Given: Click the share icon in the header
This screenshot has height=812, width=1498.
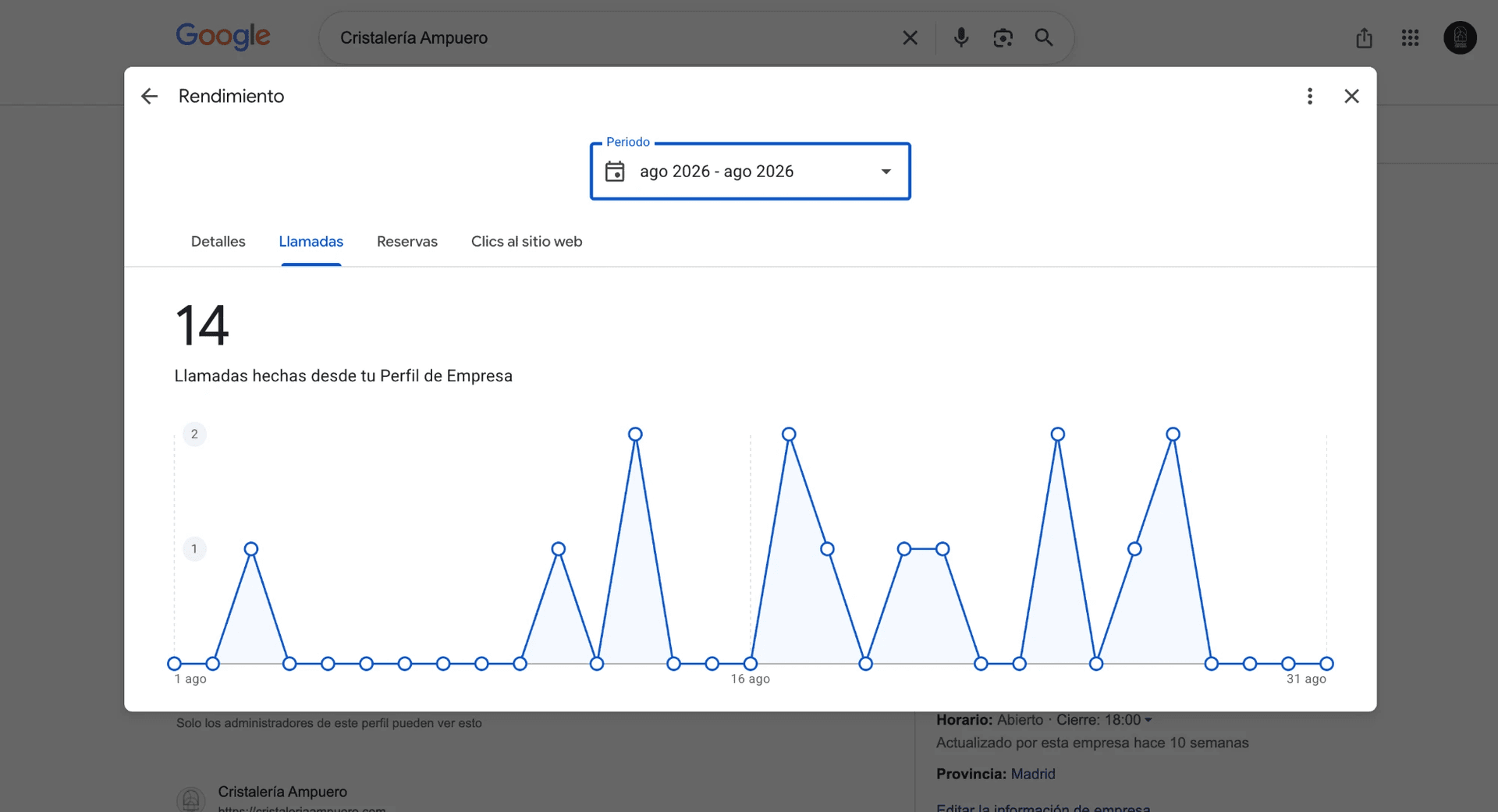Looking at the screenshot, I should 1364,37.
